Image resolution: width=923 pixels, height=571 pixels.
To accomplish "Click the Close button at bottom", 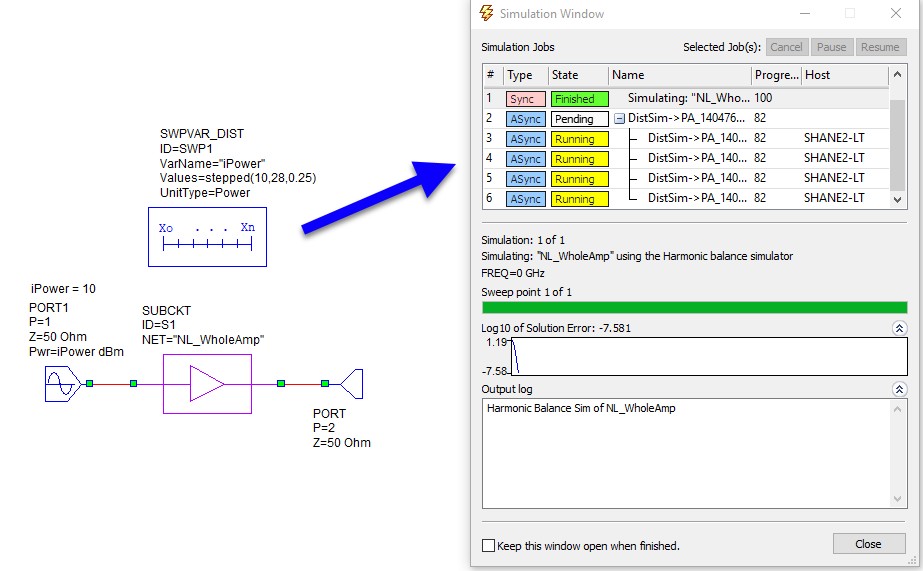I will (x=868, y=544).
